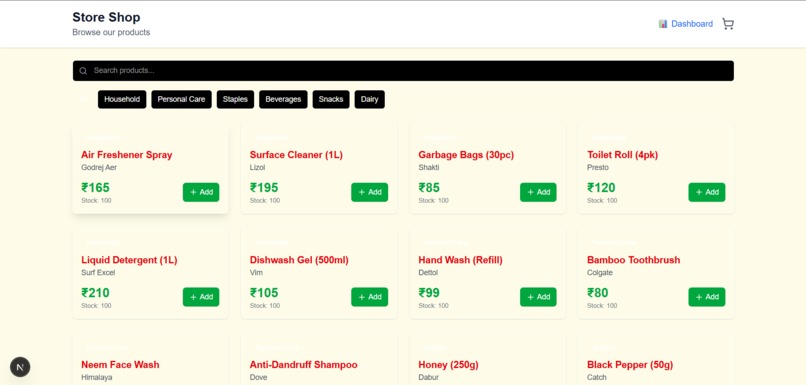Filter by Personal Care category
The width and height of the screenshot is (806, 385).
(181, 99)
